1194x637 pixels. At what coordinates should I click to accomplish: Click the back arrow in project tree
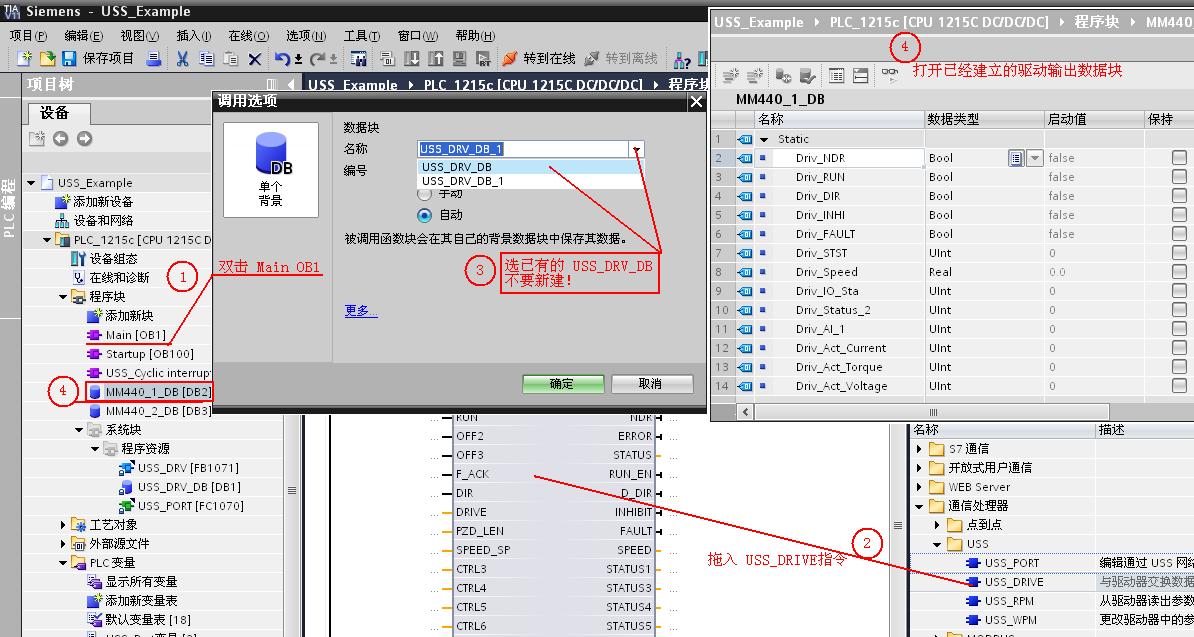[60, 139]
